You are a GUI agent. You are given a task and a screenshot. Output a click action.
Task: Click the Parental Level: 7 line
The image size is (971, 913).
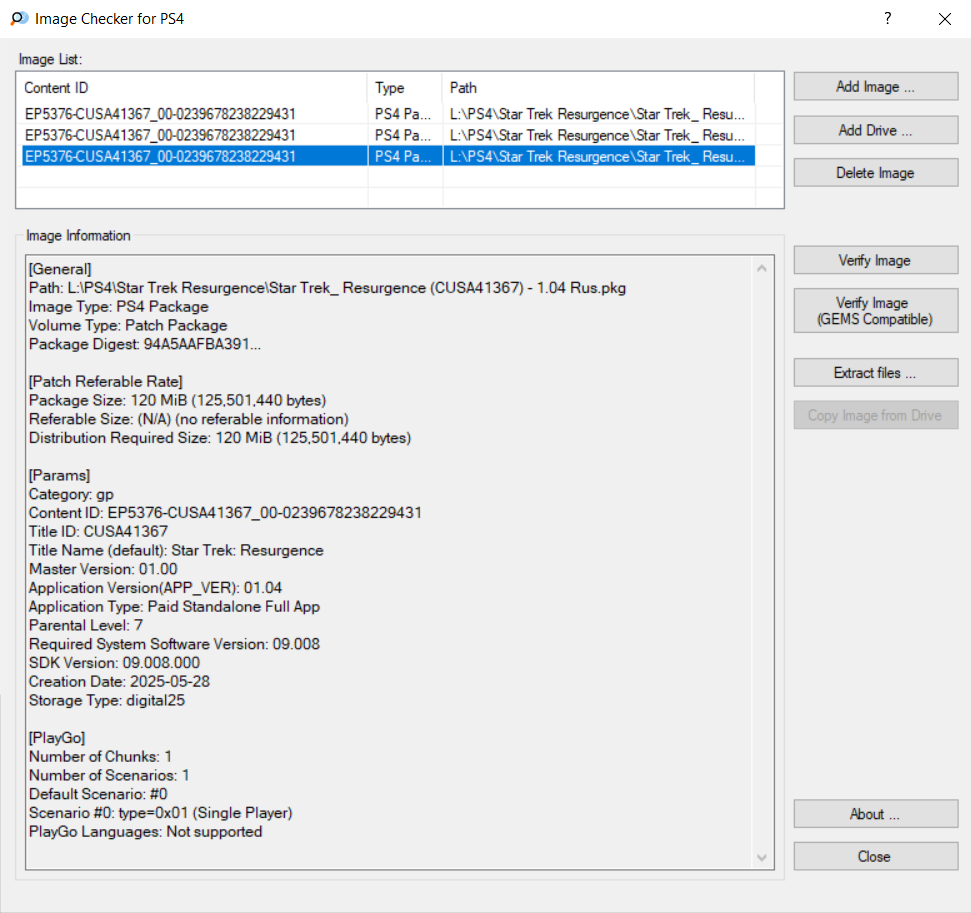click(x=85, y=626)
